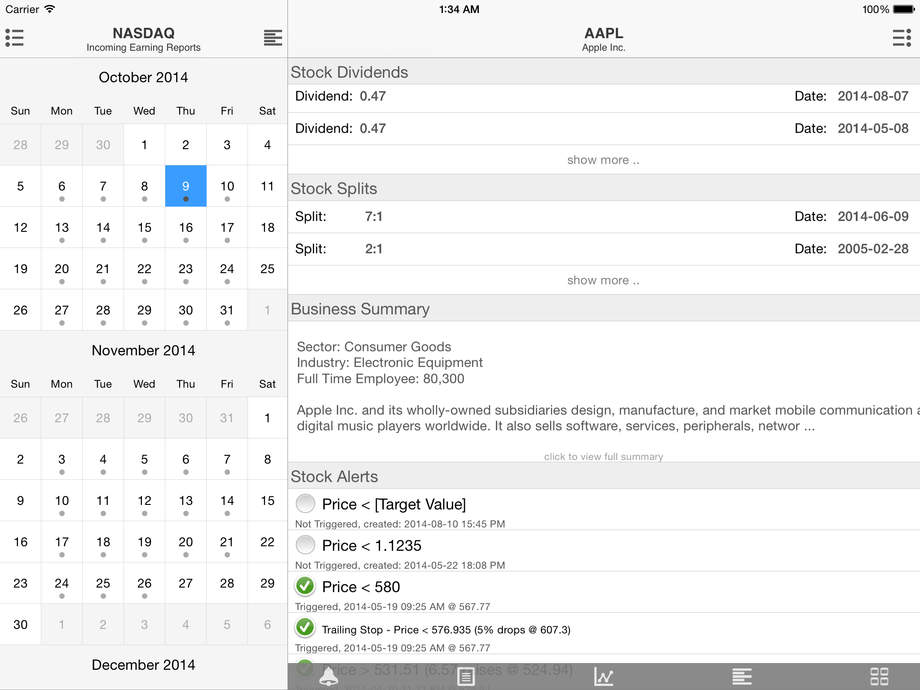The height and width of the screenshot is (690, 920).
Task: Tap the October 2014 month header
Action: pos(143,77)
